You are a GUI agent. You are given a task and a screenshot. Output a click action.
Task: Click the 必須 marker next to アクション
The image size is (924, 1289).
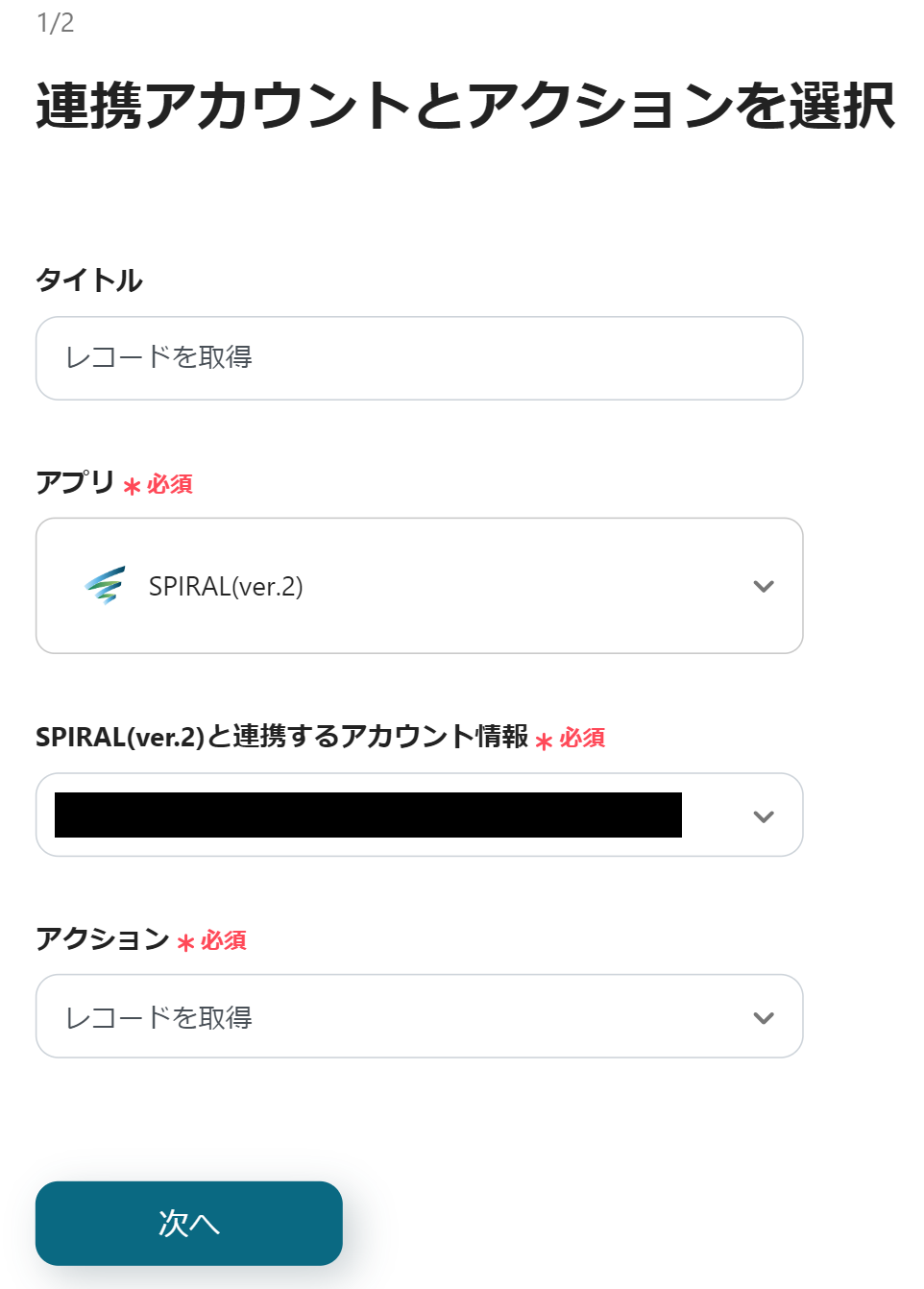click(x=224, y=940)
